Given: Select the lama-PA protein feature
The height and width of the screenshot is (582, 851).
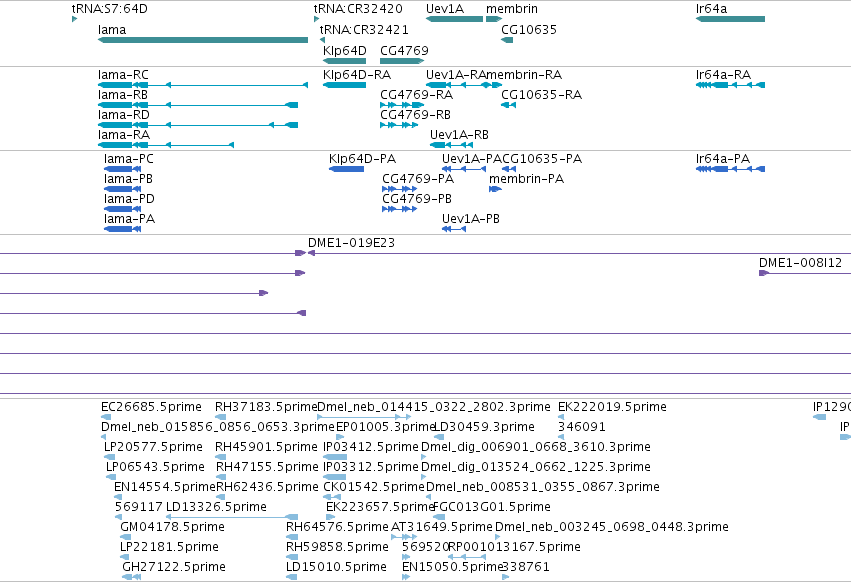Looking at the screenshot, I should (x=123, y=230).
